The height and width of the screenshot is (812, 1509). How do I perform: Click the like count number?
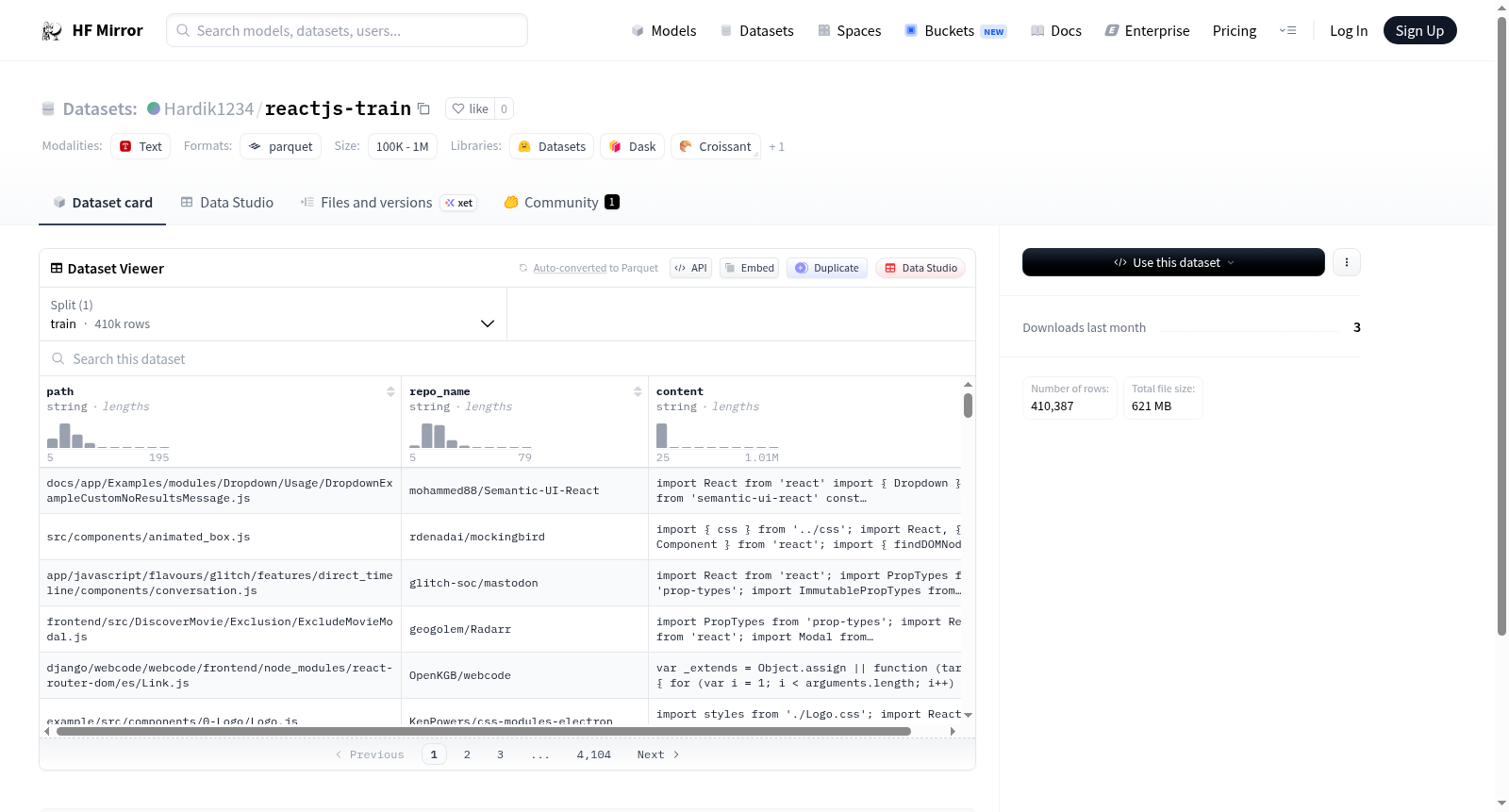coord(504,108)
